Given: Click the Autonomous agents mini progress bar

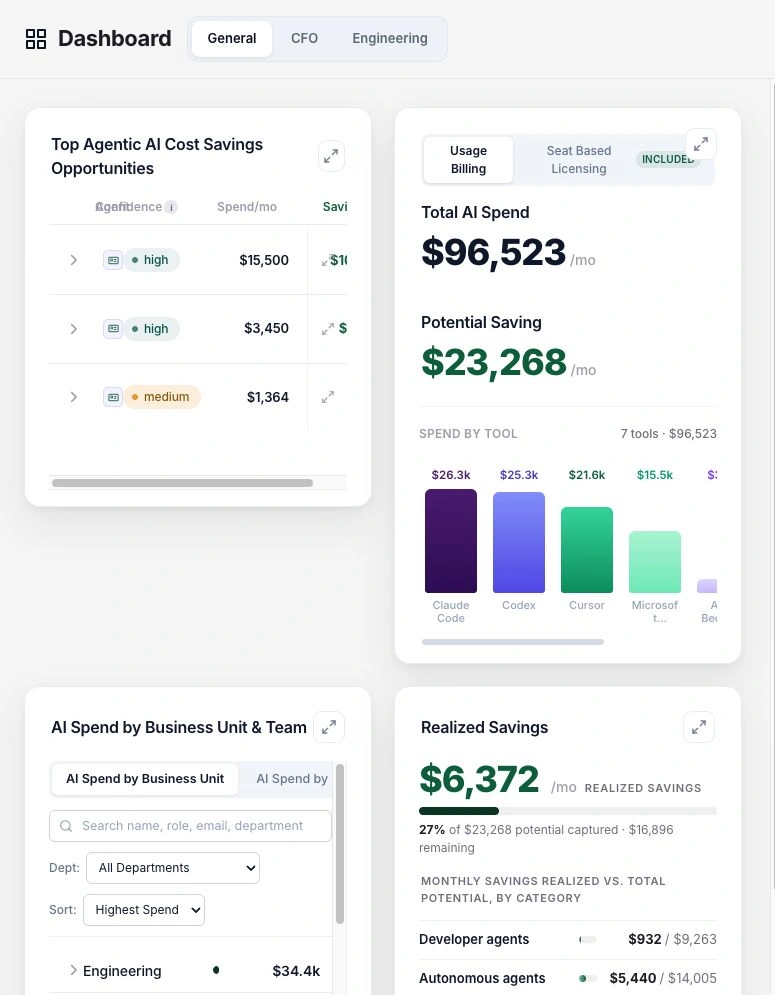Looking at the screenshot, I should click(588, 979).
